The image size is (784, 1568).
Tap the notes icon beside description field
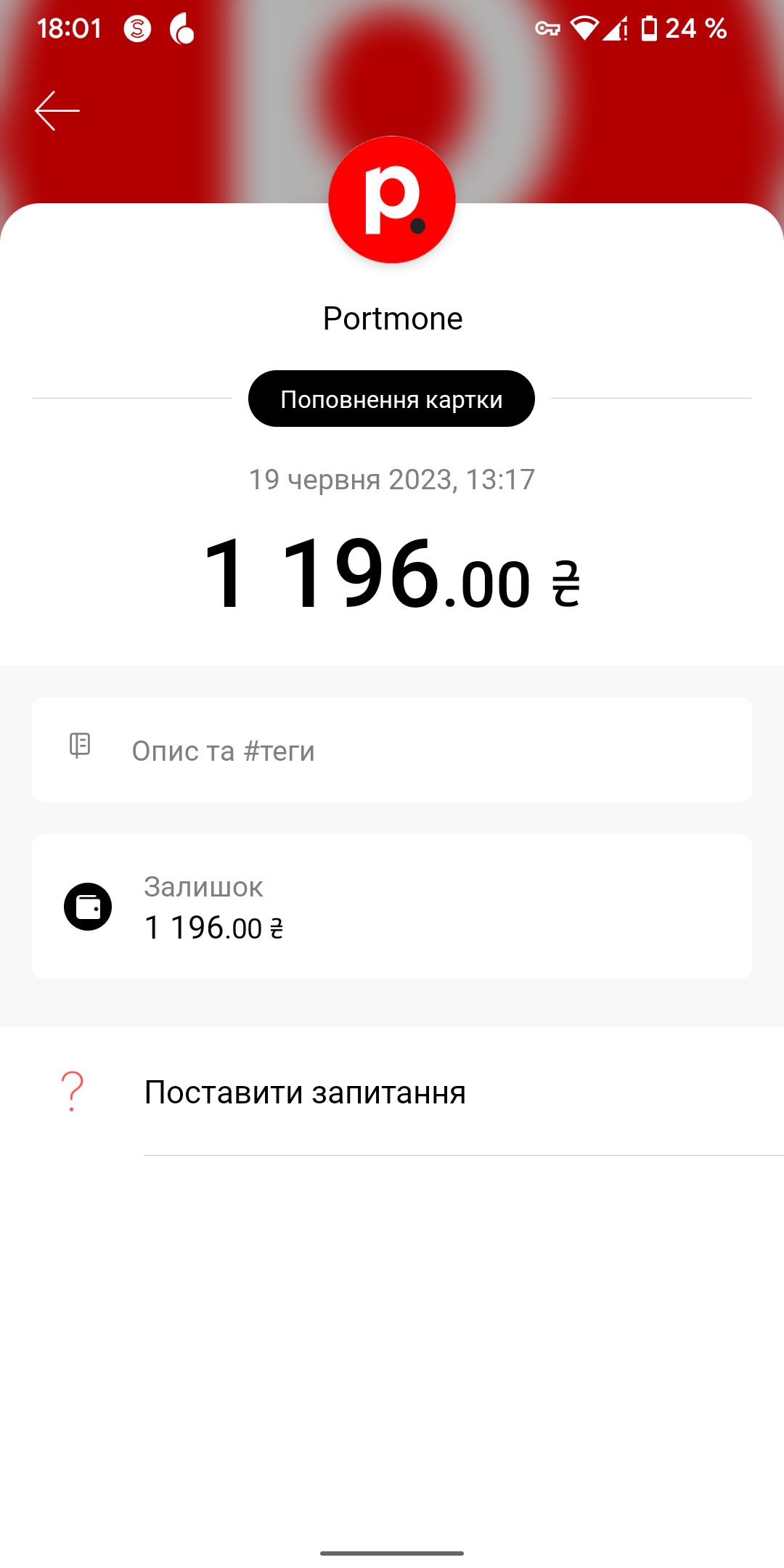click(x=80, y=746)
